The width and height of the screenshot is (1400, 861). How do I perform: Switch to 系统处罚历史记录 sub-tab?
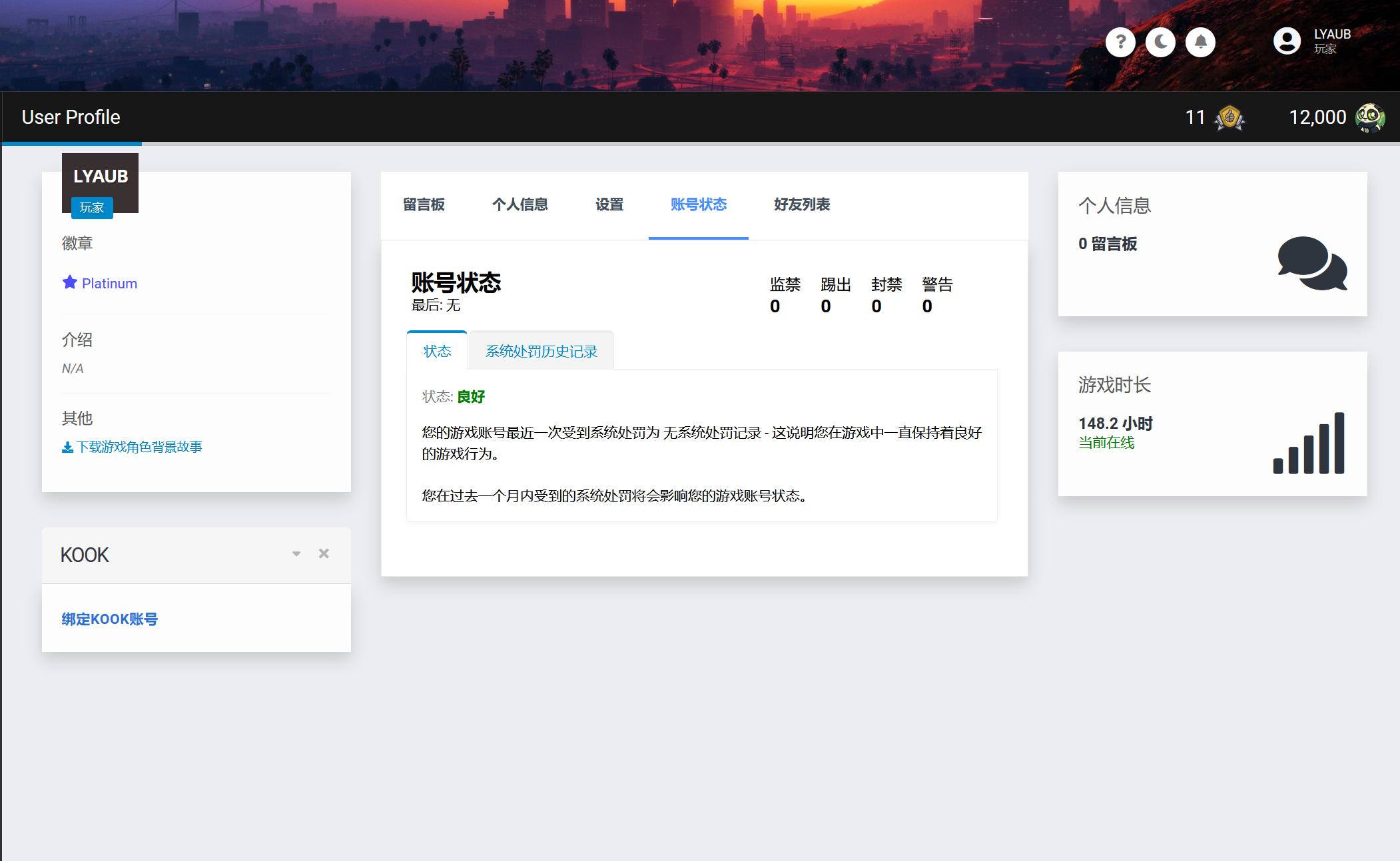541,351
